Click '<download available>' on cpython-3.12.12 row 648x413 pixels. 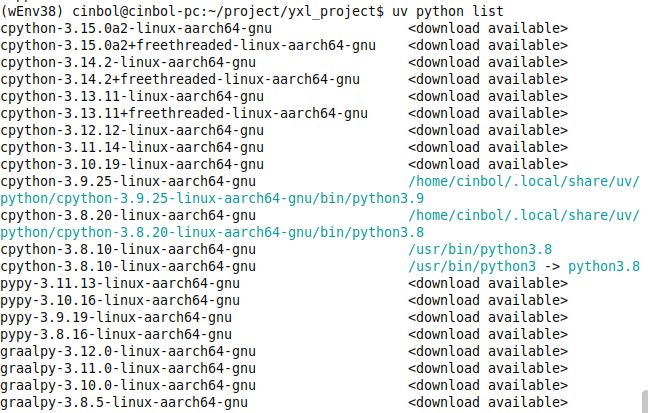[x=488, y=130]
